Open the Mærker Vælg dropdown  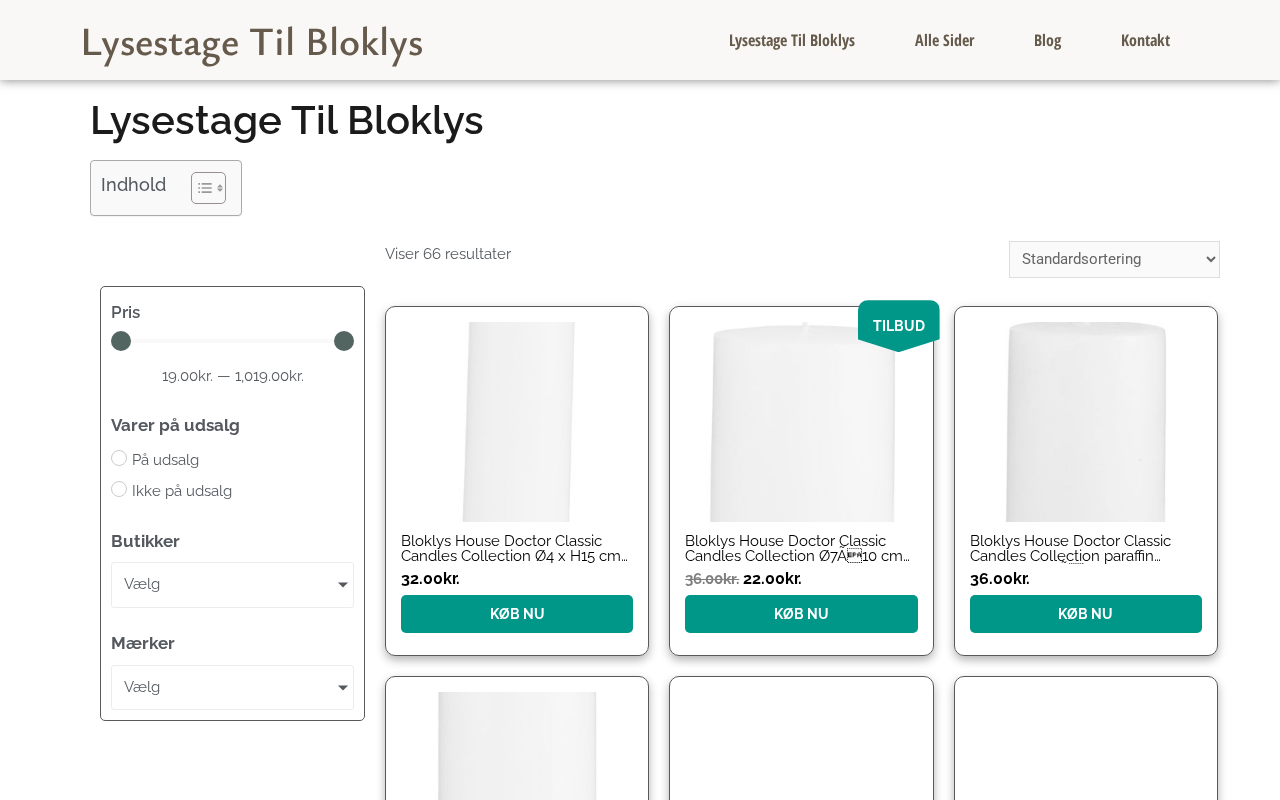(232, 687)
